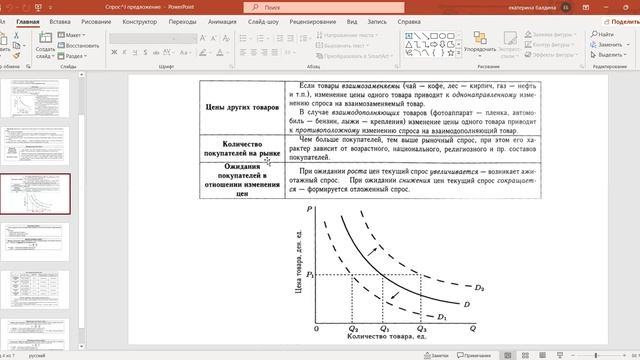Toggle strikethrough S formatting
This screenshot has height=360, width=640.
(145, 52)
